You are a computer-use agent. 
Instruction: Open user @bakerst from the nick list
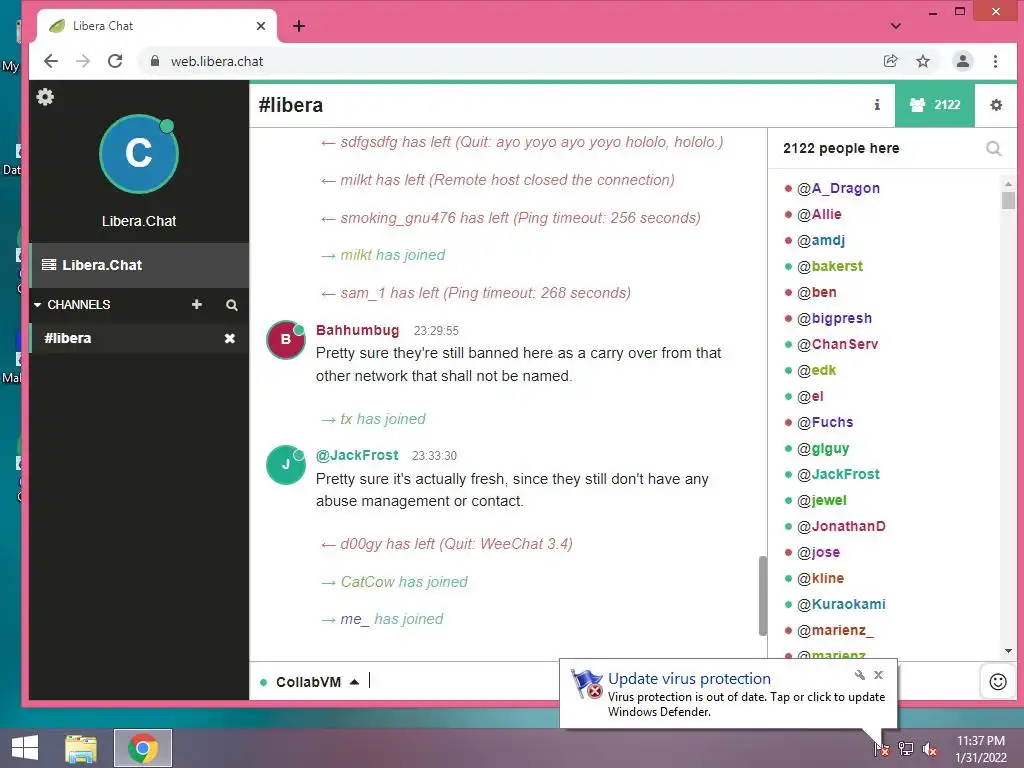(x=829, y=266)
